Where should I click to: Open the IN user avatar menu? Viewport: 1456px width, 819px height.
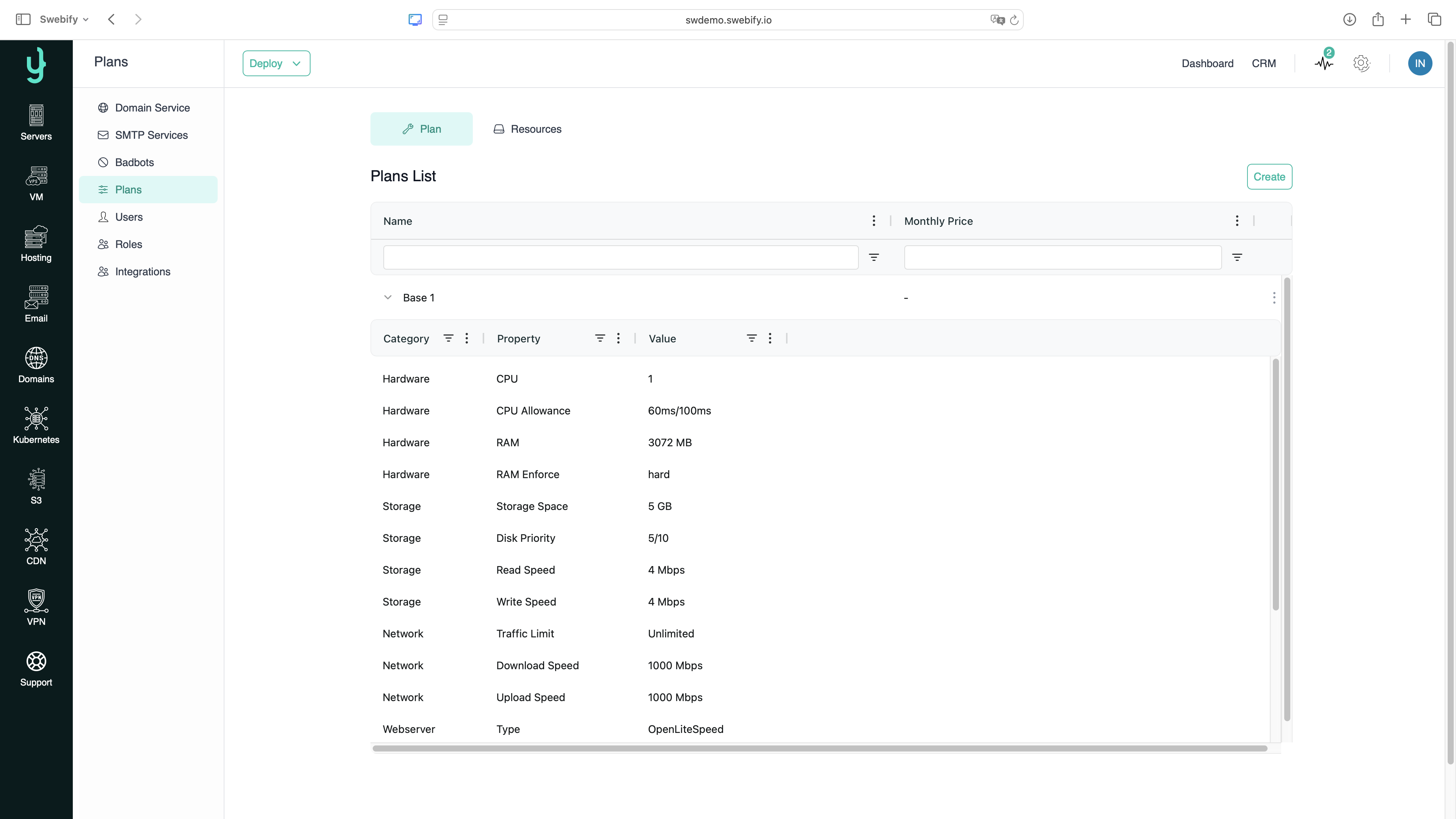pyautogui.click(x=1420, y=63)
